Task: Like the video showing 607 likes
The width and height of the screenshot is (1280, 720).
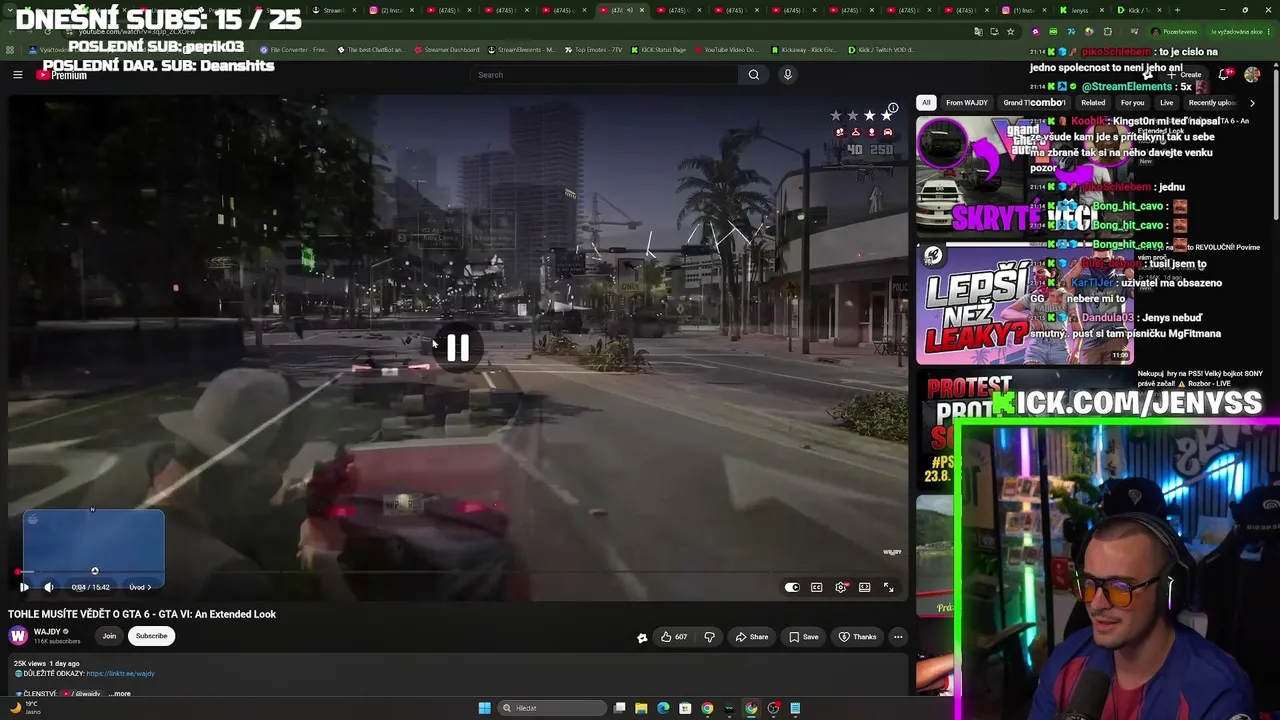Action: pos(673,637)
